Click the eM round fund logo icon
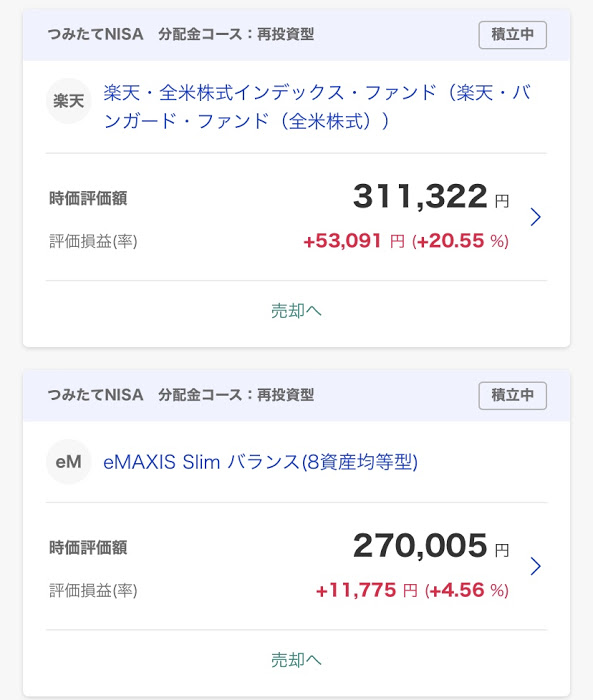The width and height of the screenshot is (593, 700). pyautogui.click(x=68, y=462)
